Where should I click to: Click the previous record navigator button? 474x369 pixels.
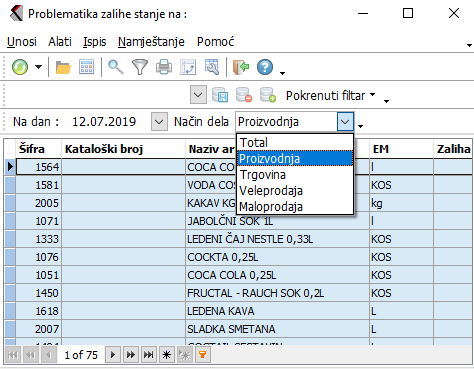[x=49, y=355]
